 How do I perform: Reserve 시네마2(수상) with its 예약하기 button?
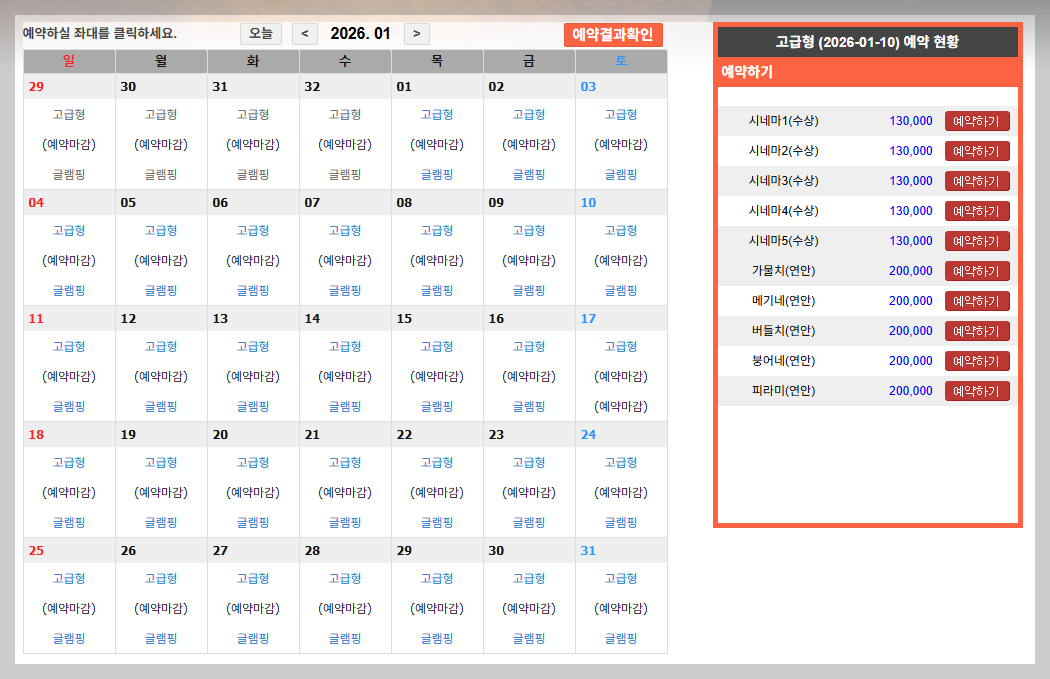click(977, 151)
